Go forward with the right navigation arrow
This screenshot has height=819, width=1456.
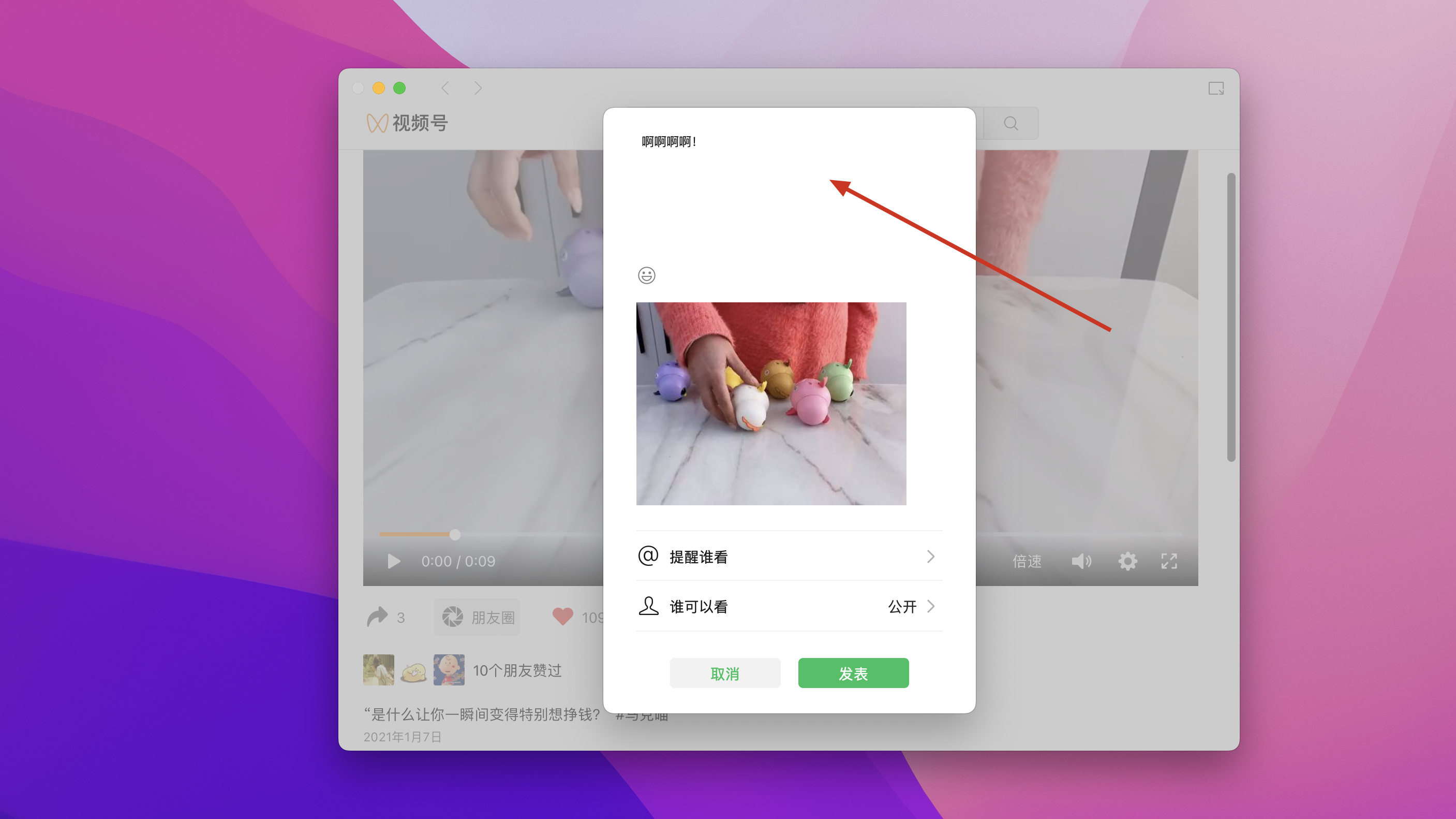coord(478,88)
